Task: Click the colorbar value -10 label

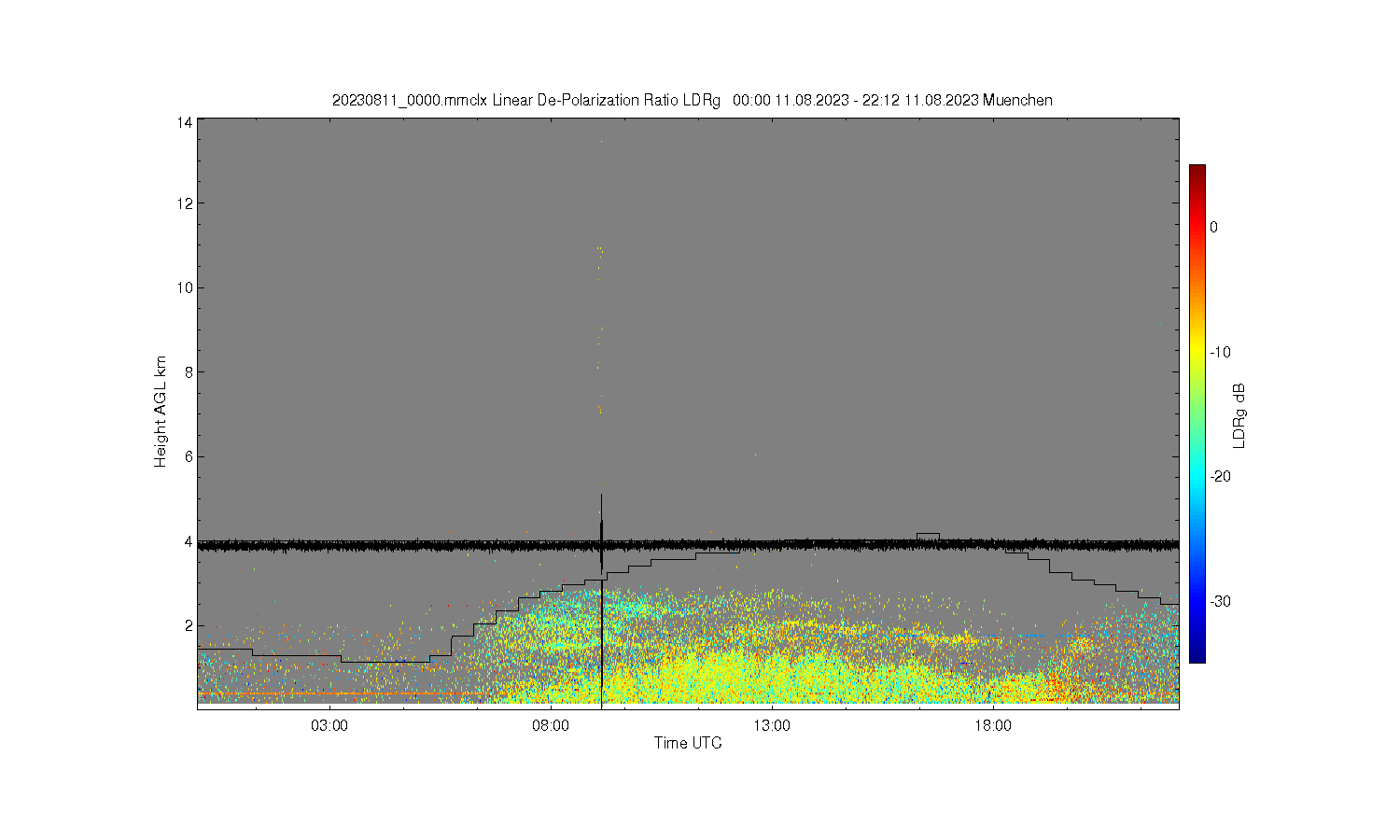Action: (1220, 352)
